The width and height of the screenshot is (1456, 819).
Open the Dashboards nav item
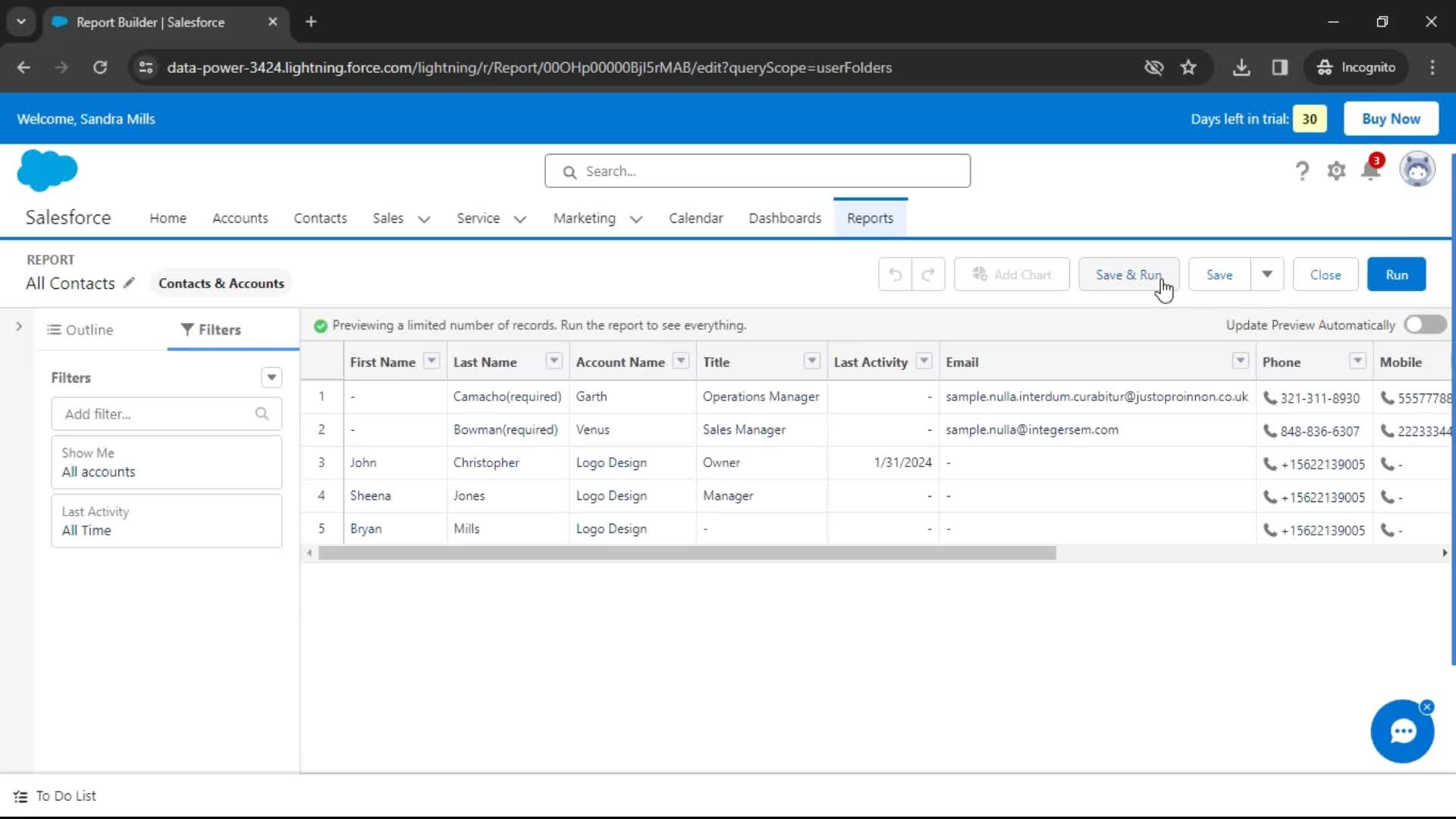click(x=785, y=218)
